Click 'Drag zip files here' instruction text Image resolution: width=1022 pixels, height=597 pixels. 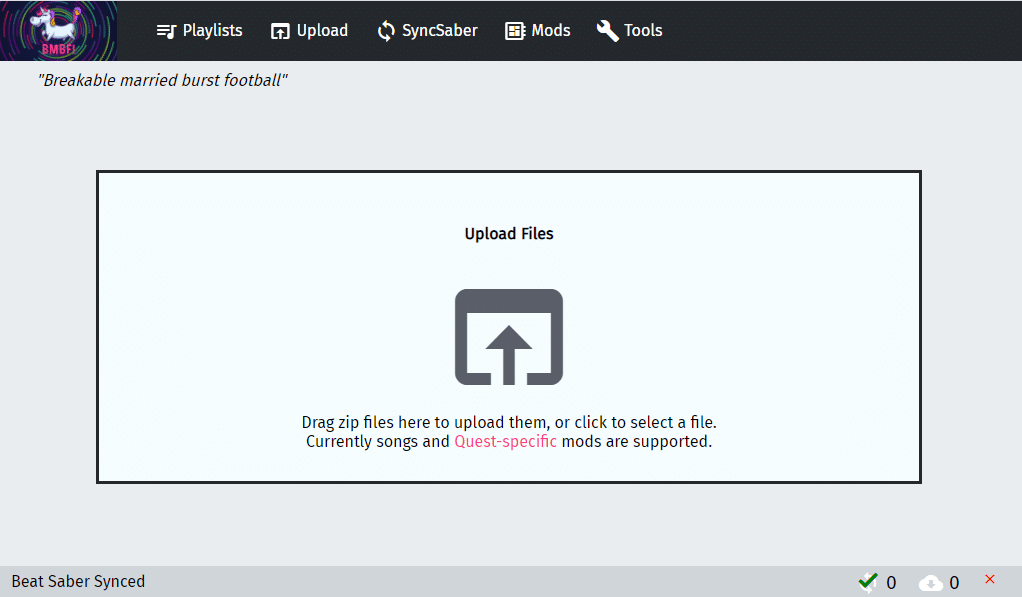(509, 422)
